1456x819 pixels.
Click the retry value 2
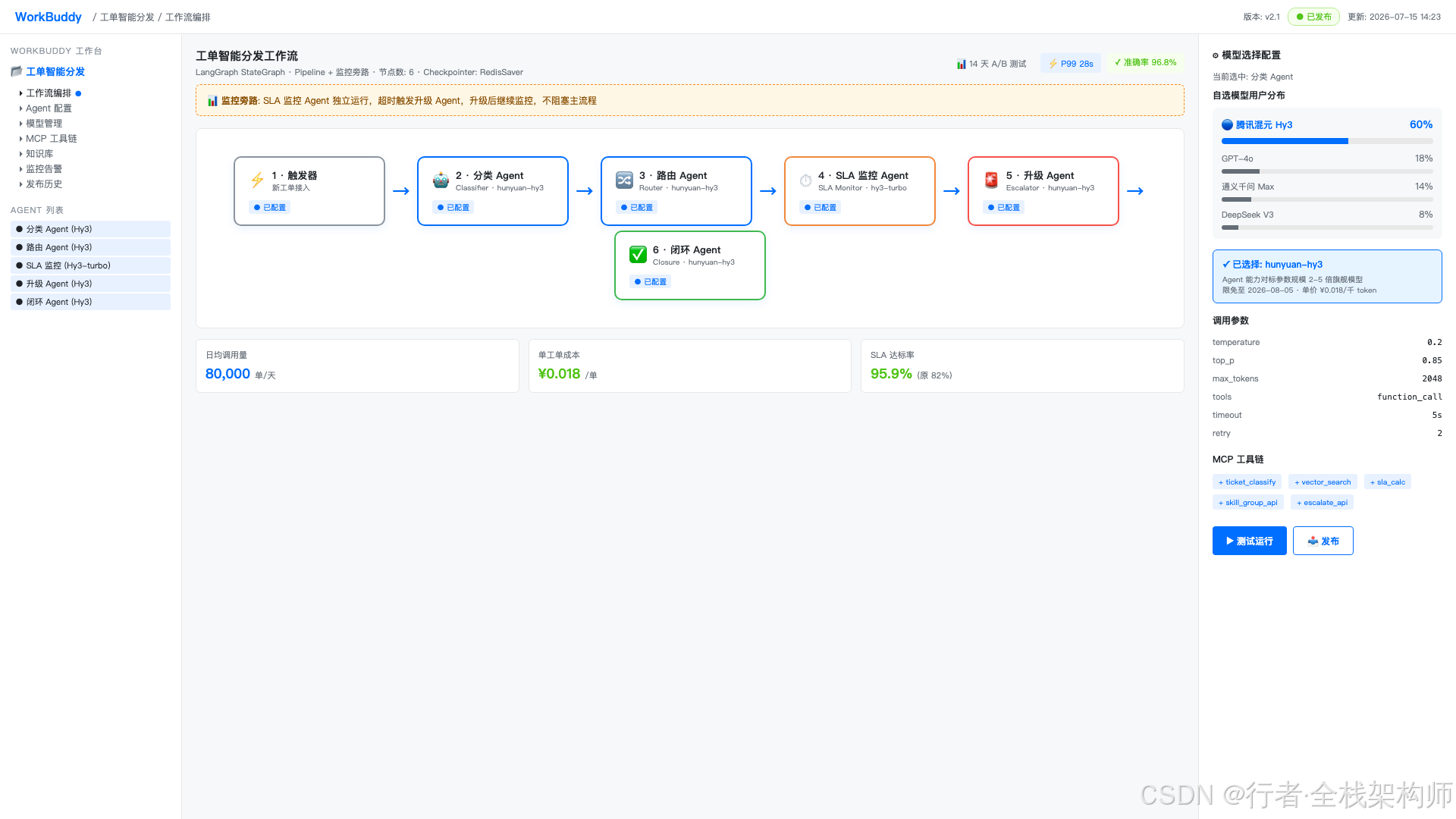point(1439,434)
